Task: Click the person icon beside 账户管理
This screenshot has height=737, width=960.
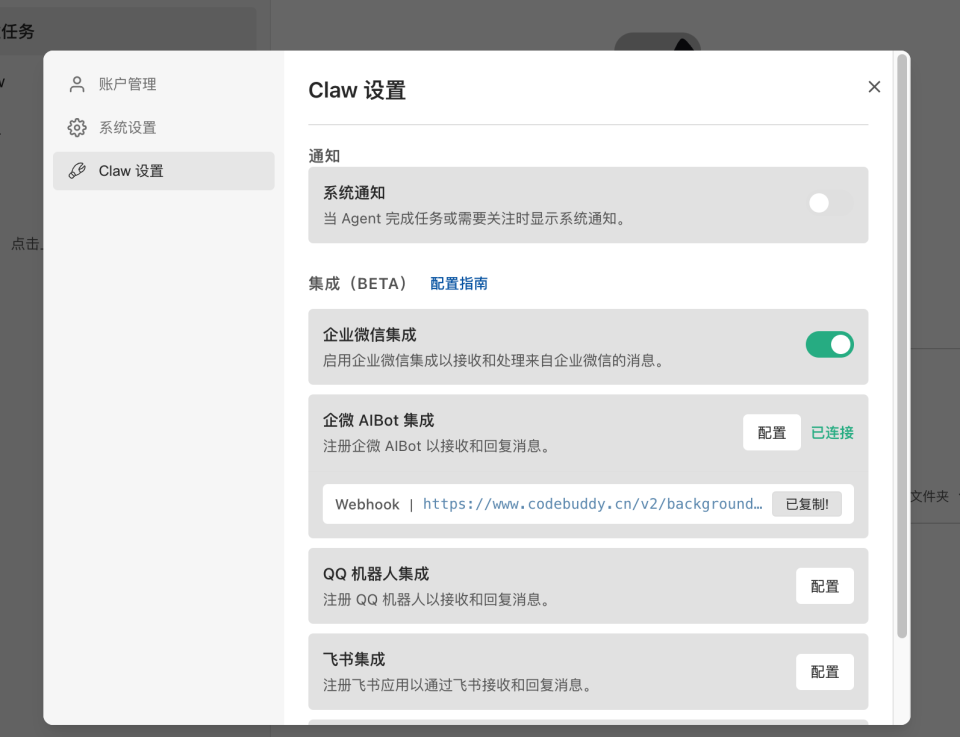Action: pos(76,84)
